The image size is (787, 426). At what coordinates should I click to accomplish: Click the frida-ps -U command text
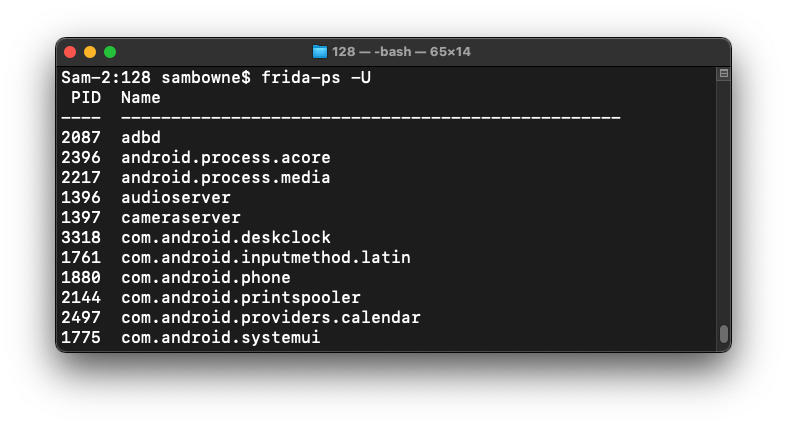pos(315,78)
